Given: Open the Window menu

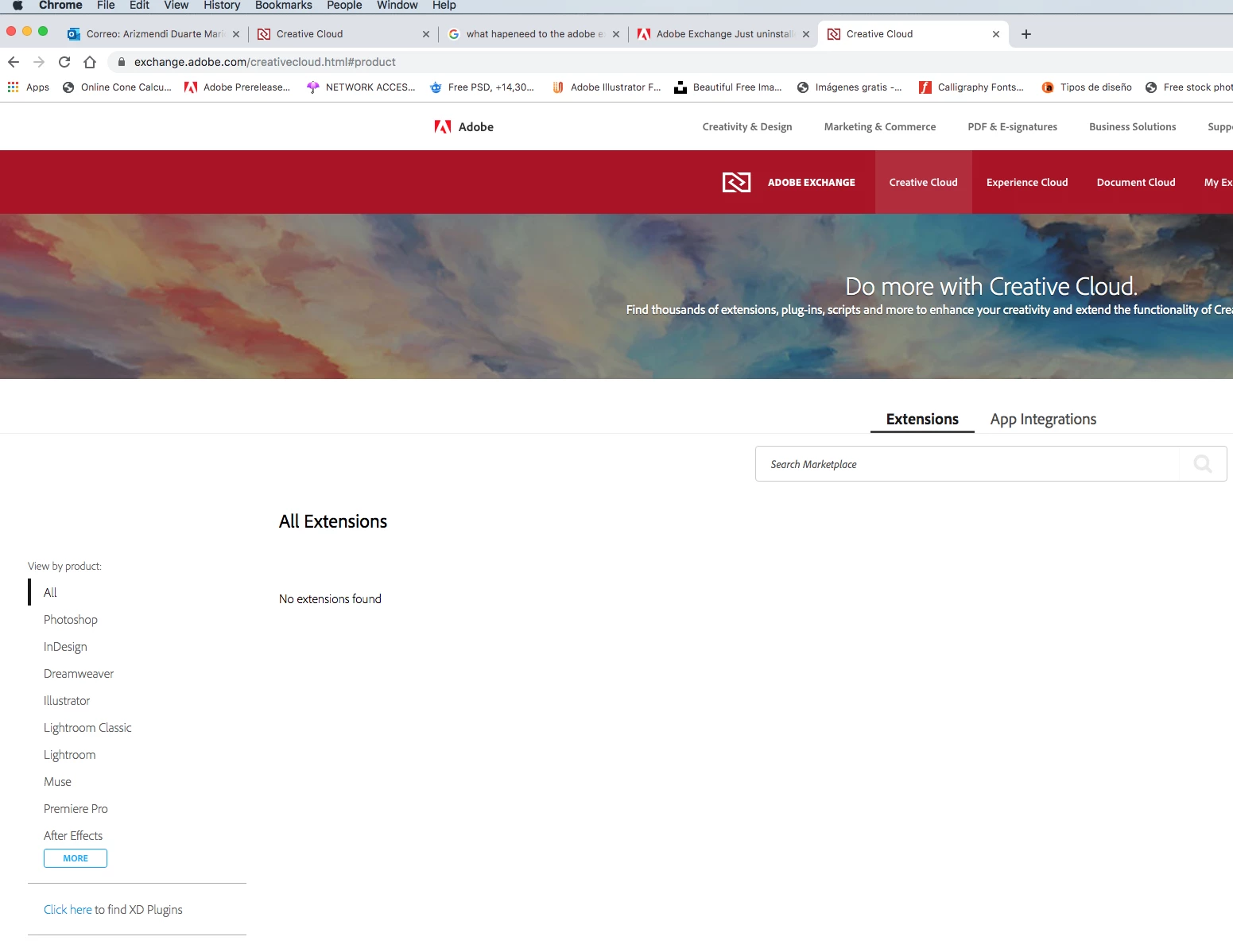Looking at the screenshot, I should [397, 6].
